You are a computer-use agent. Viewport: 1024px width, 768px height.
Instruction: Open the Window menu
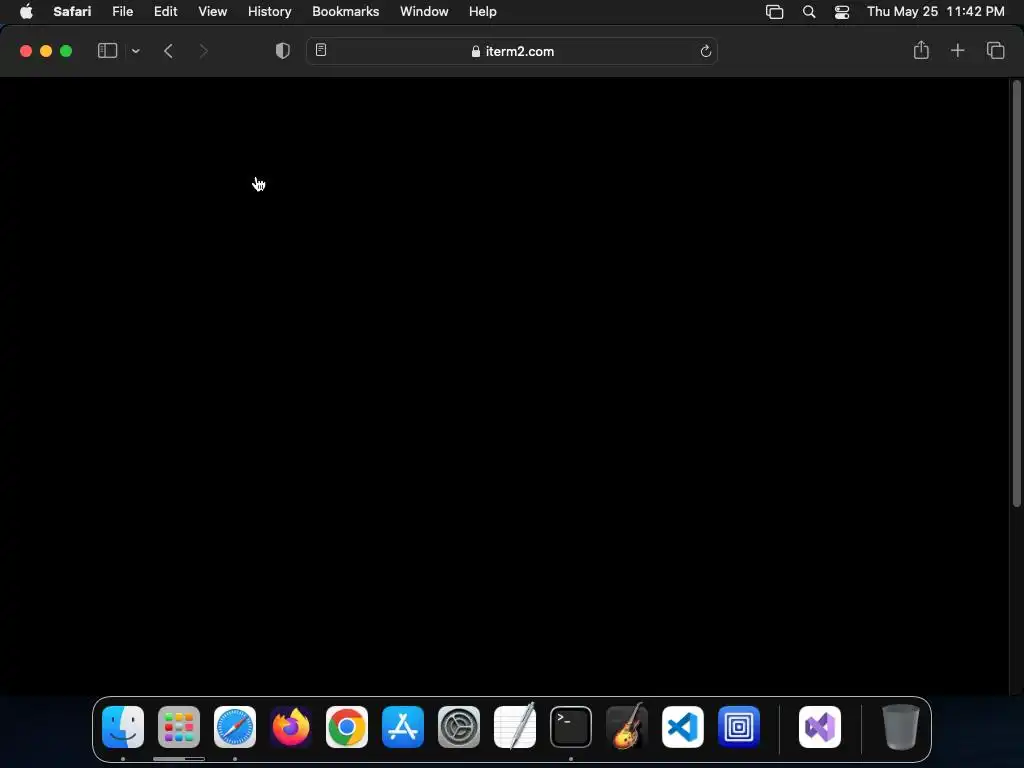(x=424, y=12)
